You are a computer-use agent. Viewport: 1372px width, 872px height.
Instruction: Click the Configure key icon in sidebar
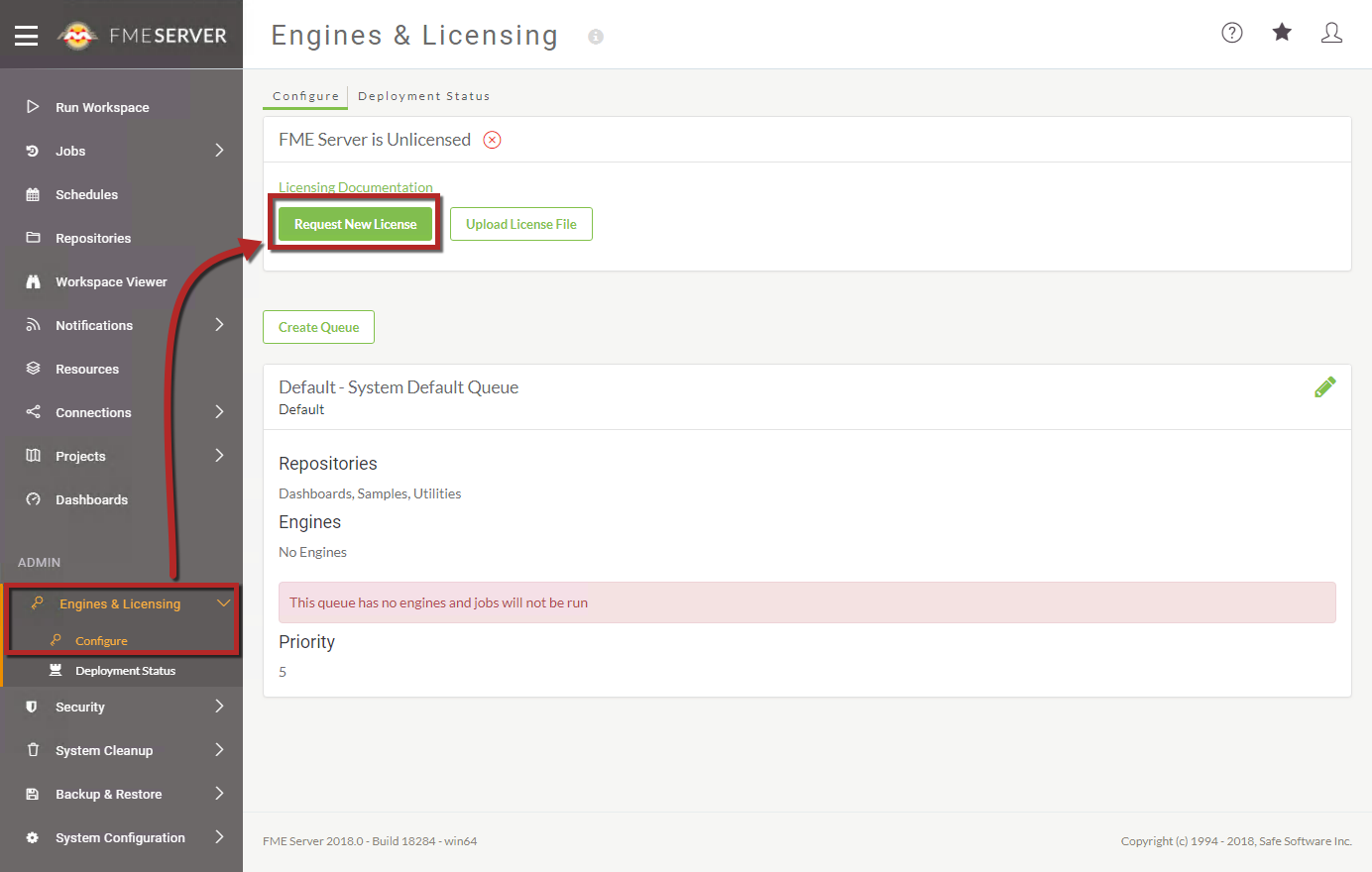(x=57, y=640)
